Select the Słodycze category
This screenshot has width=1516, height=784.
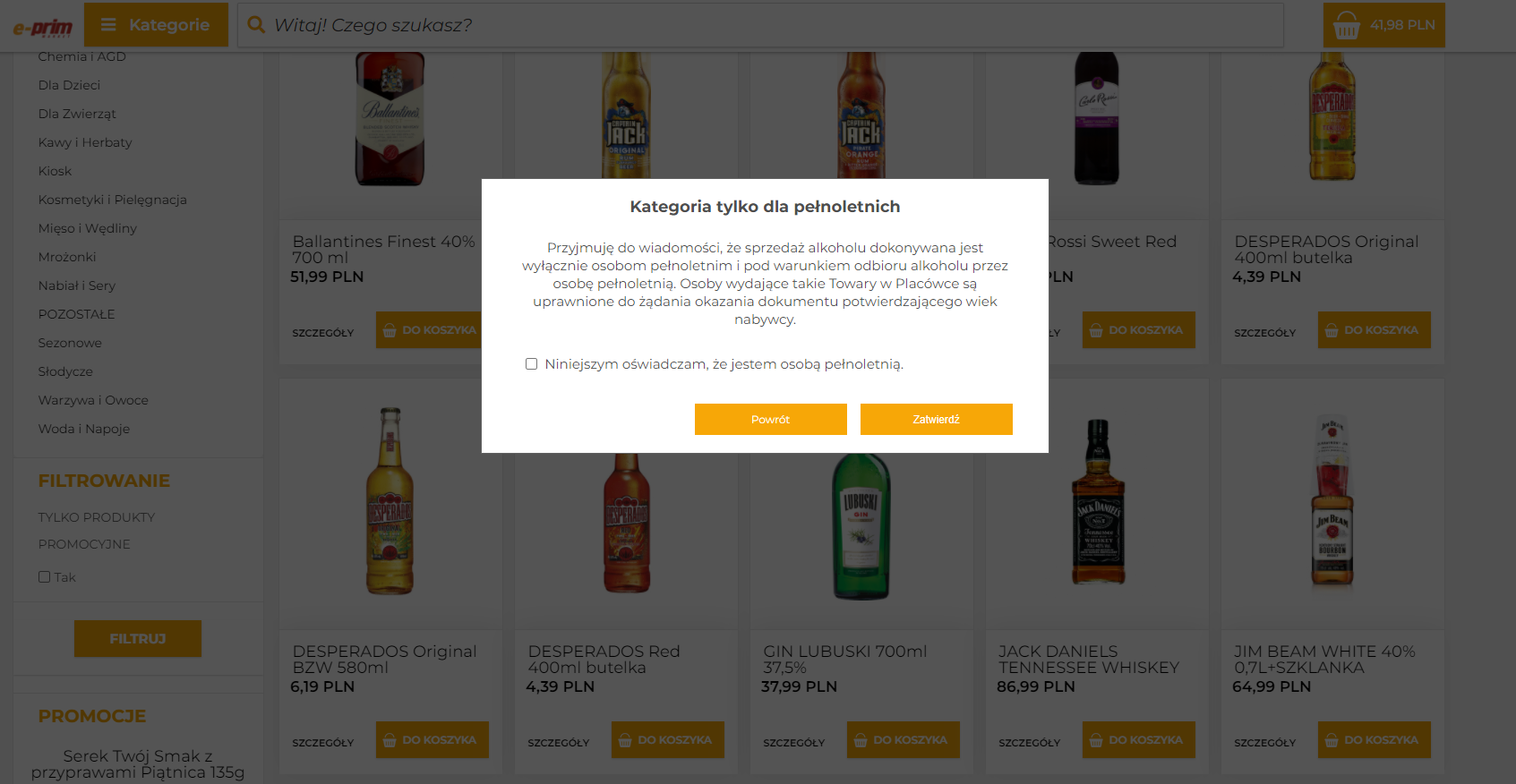tap(65, 371)
